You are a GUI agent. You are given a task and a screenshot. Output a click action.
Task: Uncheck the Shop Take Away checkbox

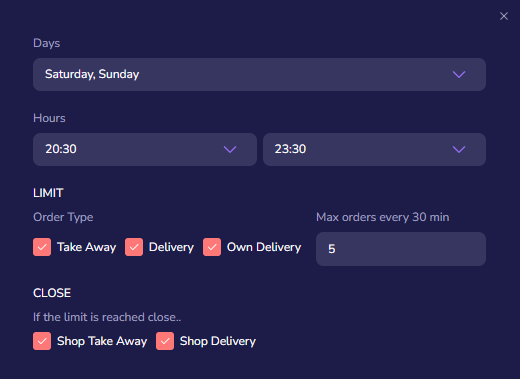42,341
